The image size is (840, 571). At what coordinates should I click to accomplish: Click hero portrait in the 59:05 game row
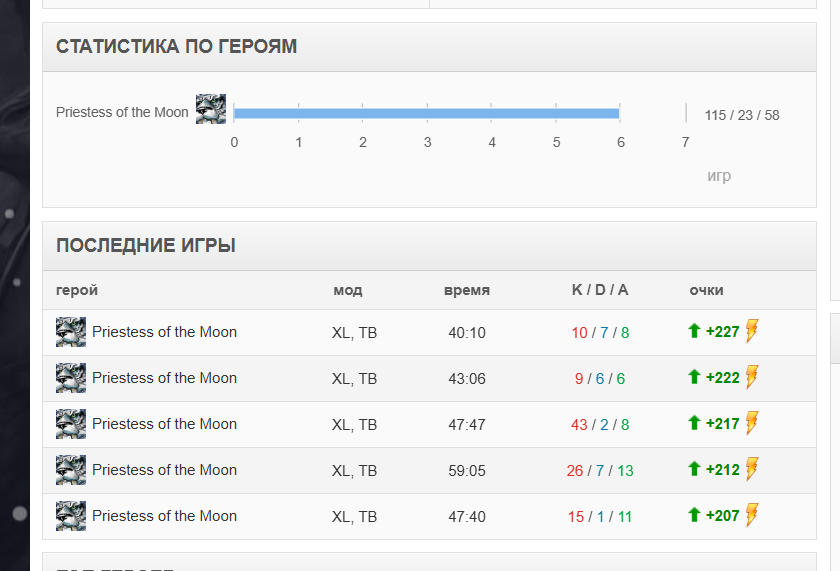(x=71, y=470)
